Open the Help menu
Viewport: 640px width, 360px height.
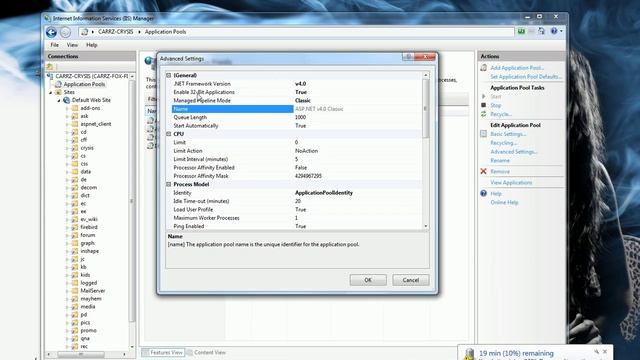91,45
